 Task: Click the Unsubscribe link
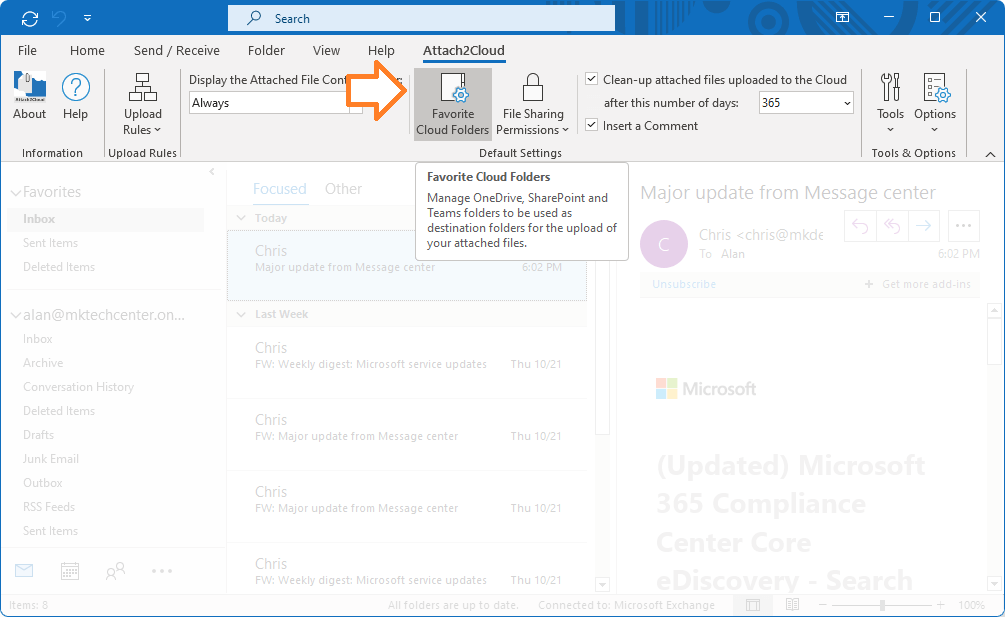682,284
